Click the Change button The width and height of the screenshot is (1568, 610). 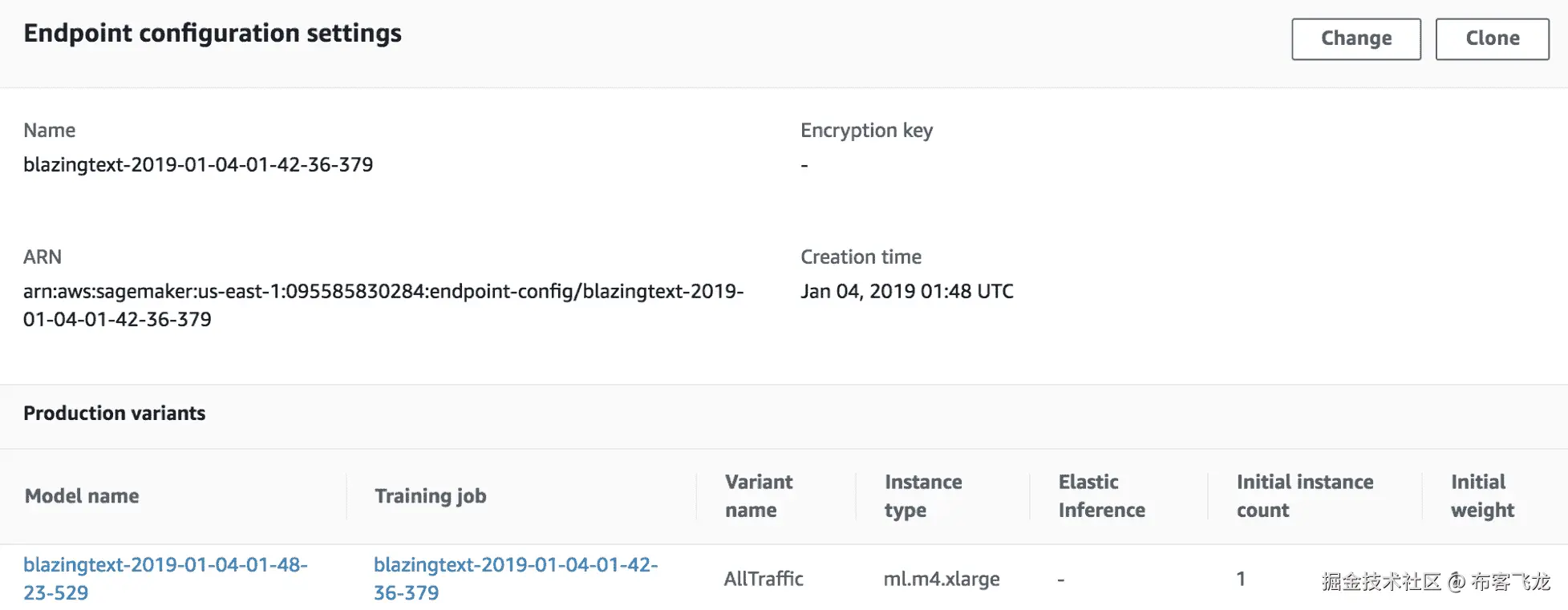tap(1355, 38)
